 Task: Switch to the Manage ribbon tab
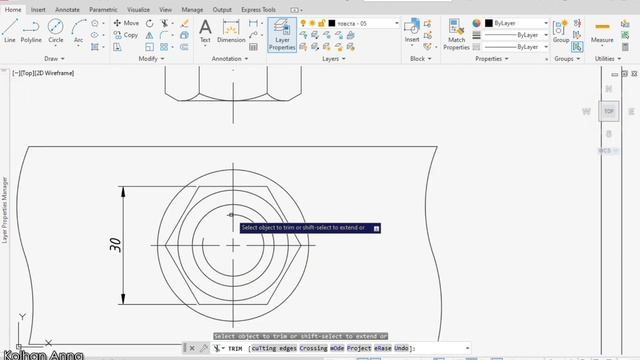192,9
